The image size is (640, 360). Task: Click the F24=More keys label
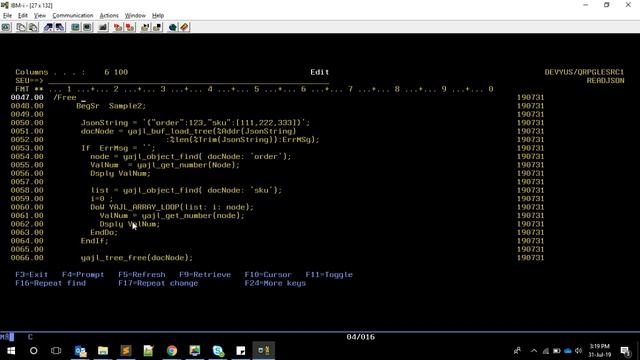pyautogui.click(x=275, y=283)
